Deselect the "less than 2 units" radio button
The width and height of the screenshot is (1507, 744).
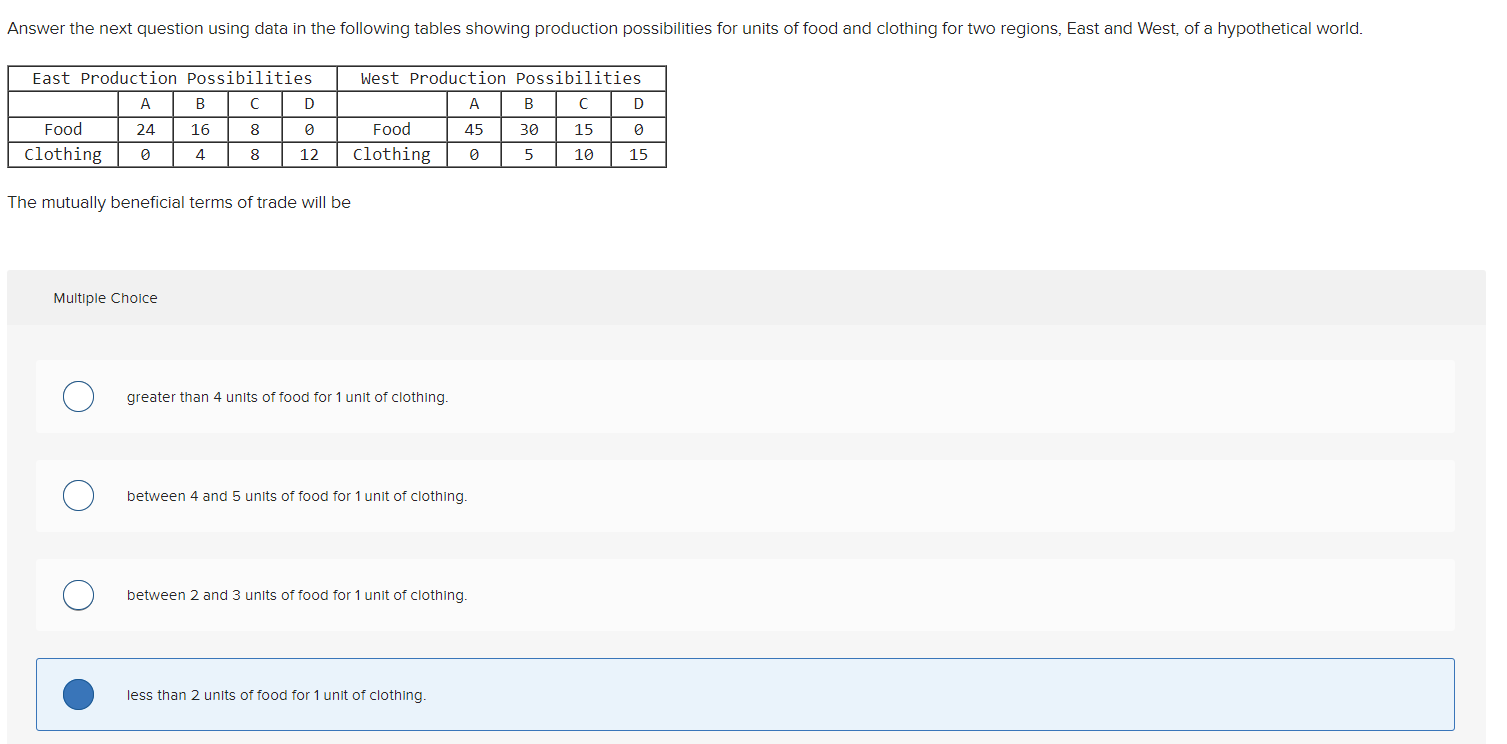tap(78, 694)
